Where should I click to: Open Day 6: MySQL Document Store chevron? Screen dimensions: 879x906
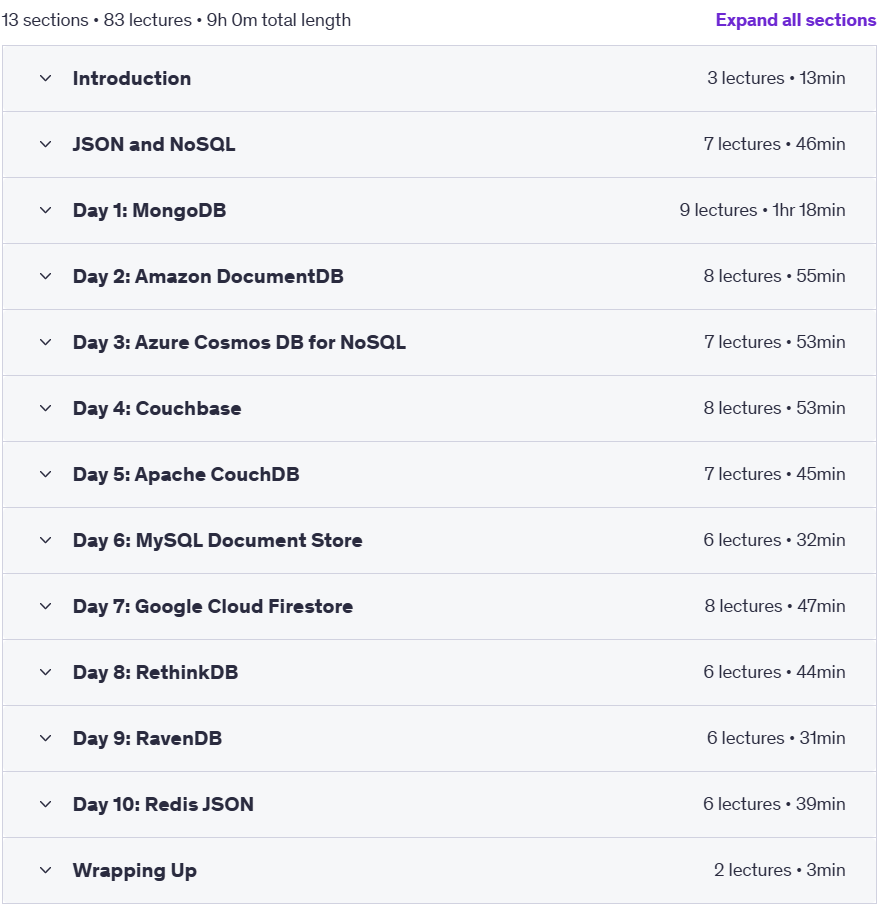(46, 540)
